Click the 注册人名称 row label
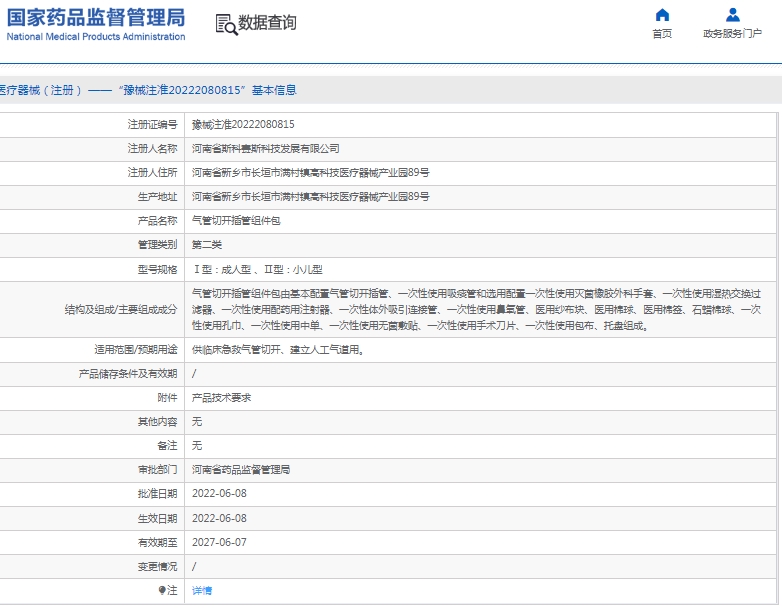The height and width of the screenshot is (608, 782). click(x=152, y=149)
